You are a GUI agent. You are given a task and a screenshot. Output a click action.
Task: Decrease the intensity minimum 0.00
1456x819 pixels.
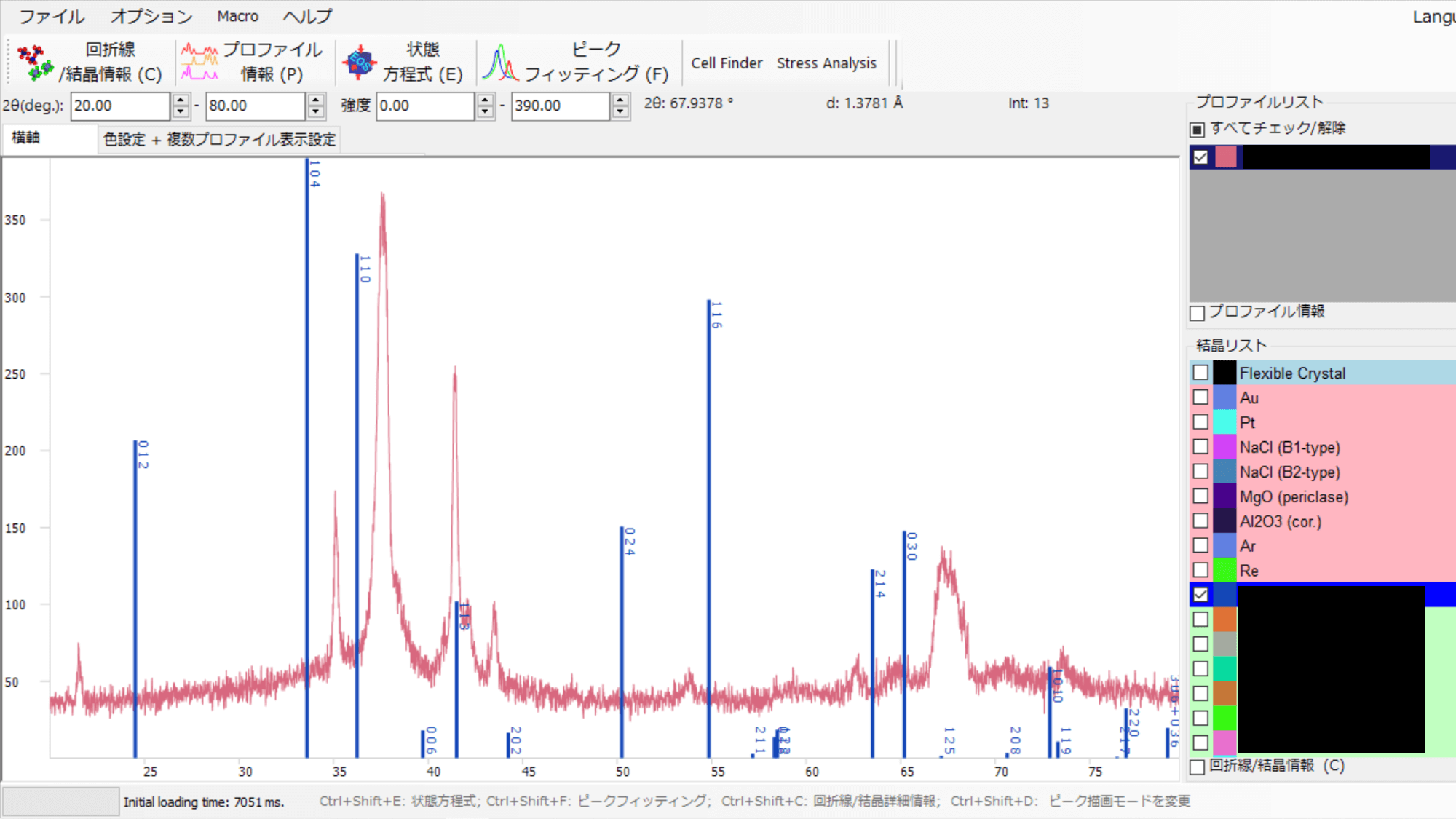(485, 112)
